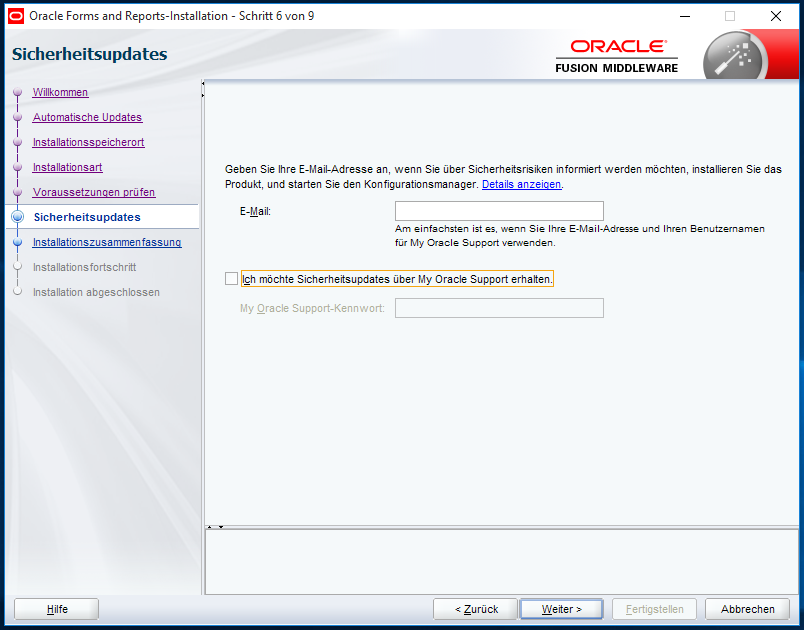Open the Installationsspeicherort step
The height and width of the screenshot is (630, 804).
tap(89, 142)
